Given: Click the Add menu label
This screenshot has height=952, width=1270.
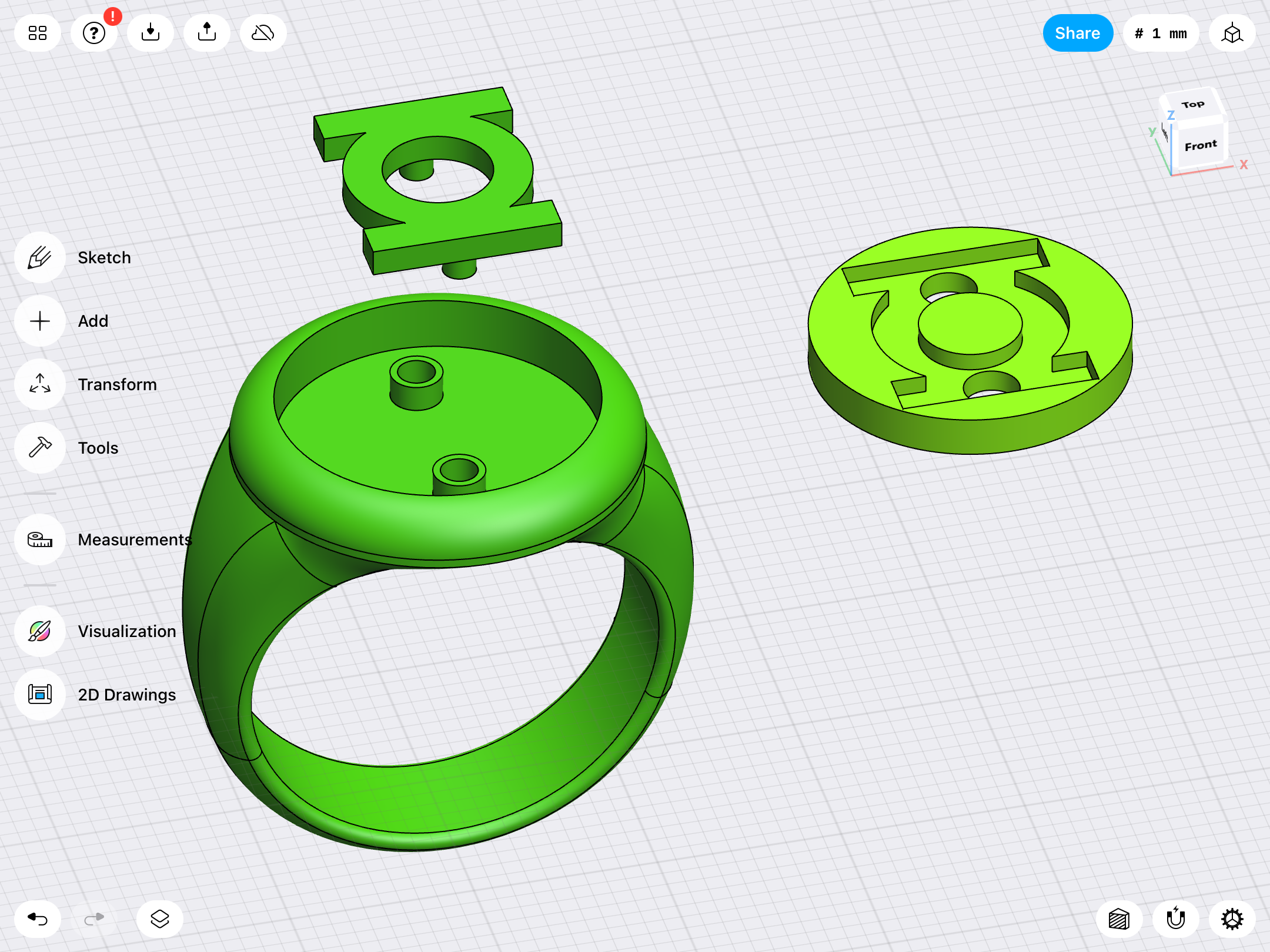Looking at the screenshot, I should pyautogui.click(x=93, y=321).
